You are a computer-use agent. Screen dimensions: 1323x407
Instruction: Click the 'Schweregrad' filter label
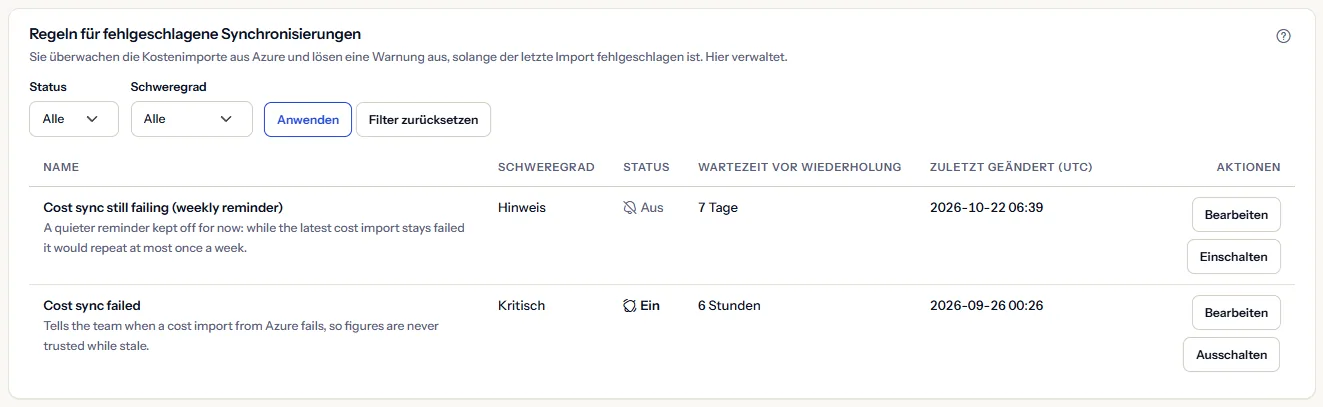(x=168, y=88)
